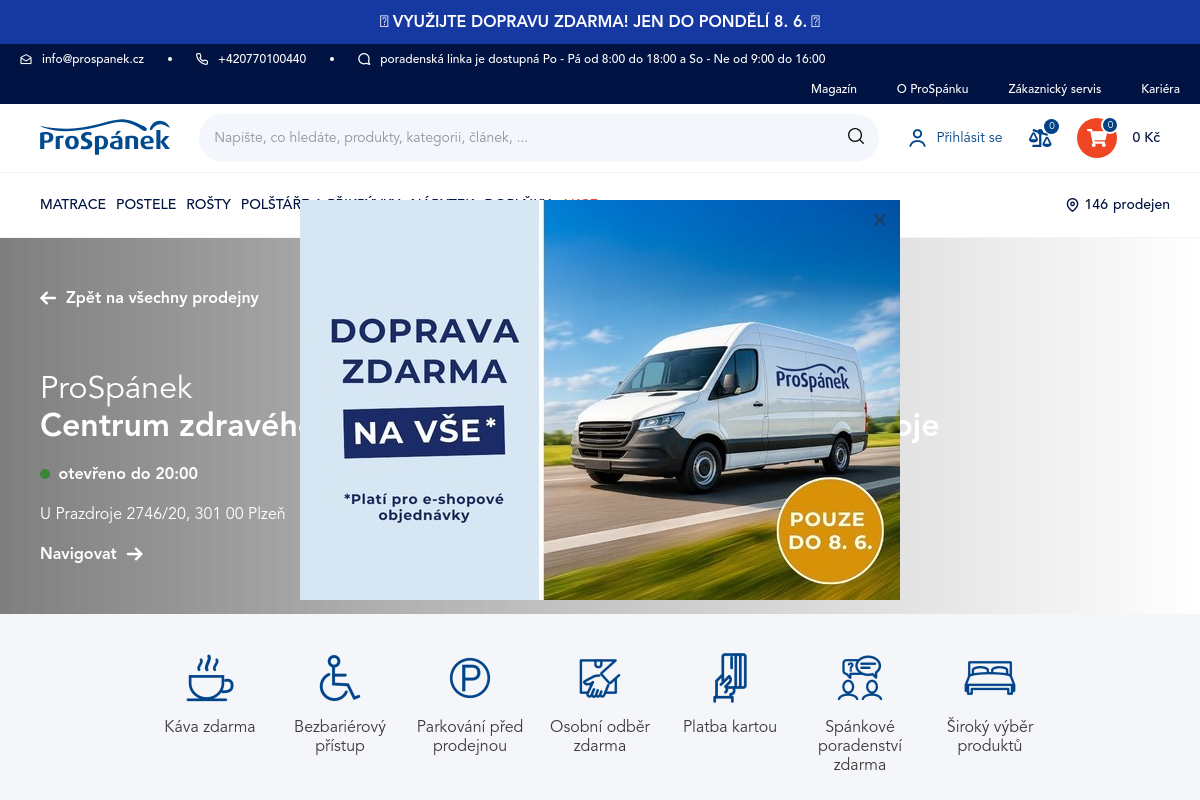Click Bezbariérový přístup label
1200x800 pixels.
pyautogui.click(x=340, y=736)
